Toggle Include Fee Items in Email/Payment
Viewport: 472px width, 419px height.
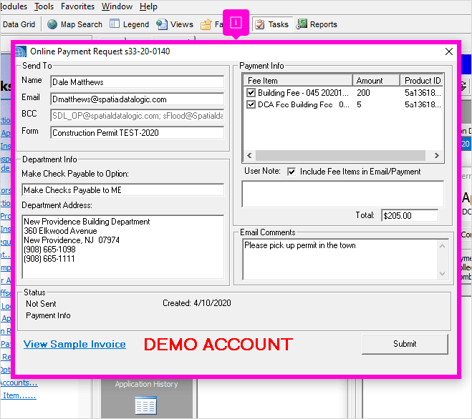tap(291, 172)
